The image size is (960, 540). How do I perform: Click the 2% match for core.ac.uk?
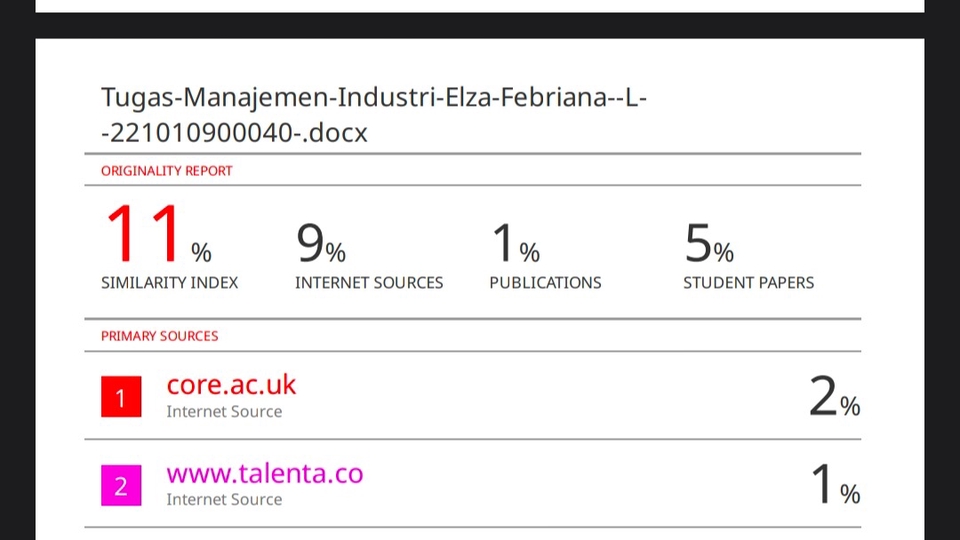pos(834,399)
